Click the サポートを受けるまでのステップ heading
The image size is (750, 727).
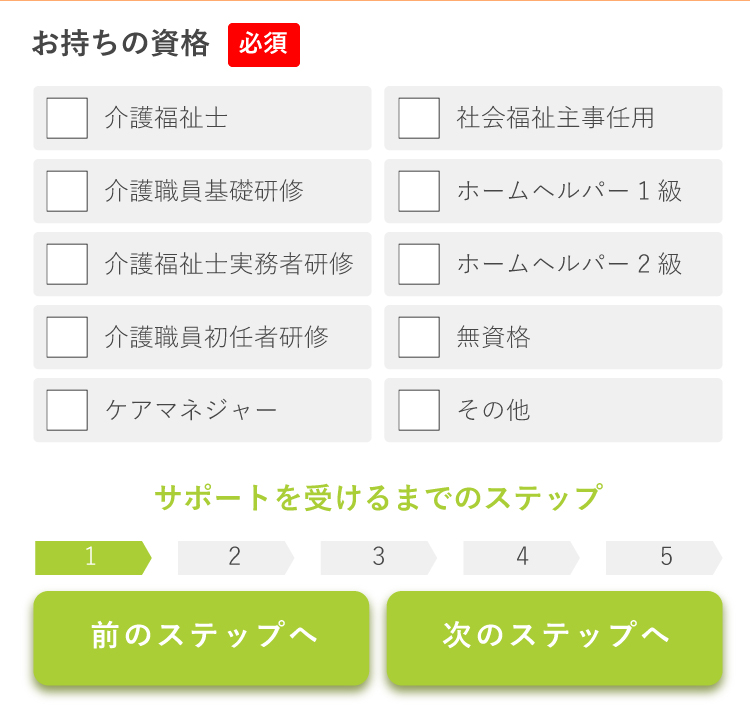point(378,497)
